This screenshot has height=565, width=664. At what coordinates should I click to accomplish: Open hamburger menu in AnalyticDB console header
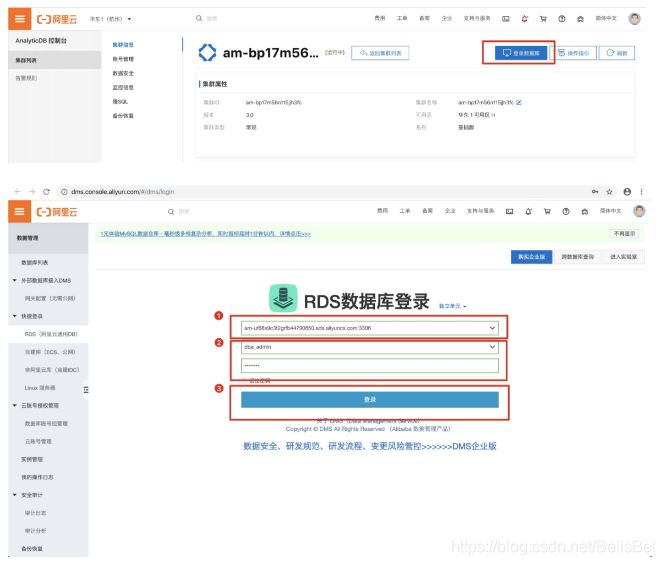pyautogui.click(x=19, y=19)
